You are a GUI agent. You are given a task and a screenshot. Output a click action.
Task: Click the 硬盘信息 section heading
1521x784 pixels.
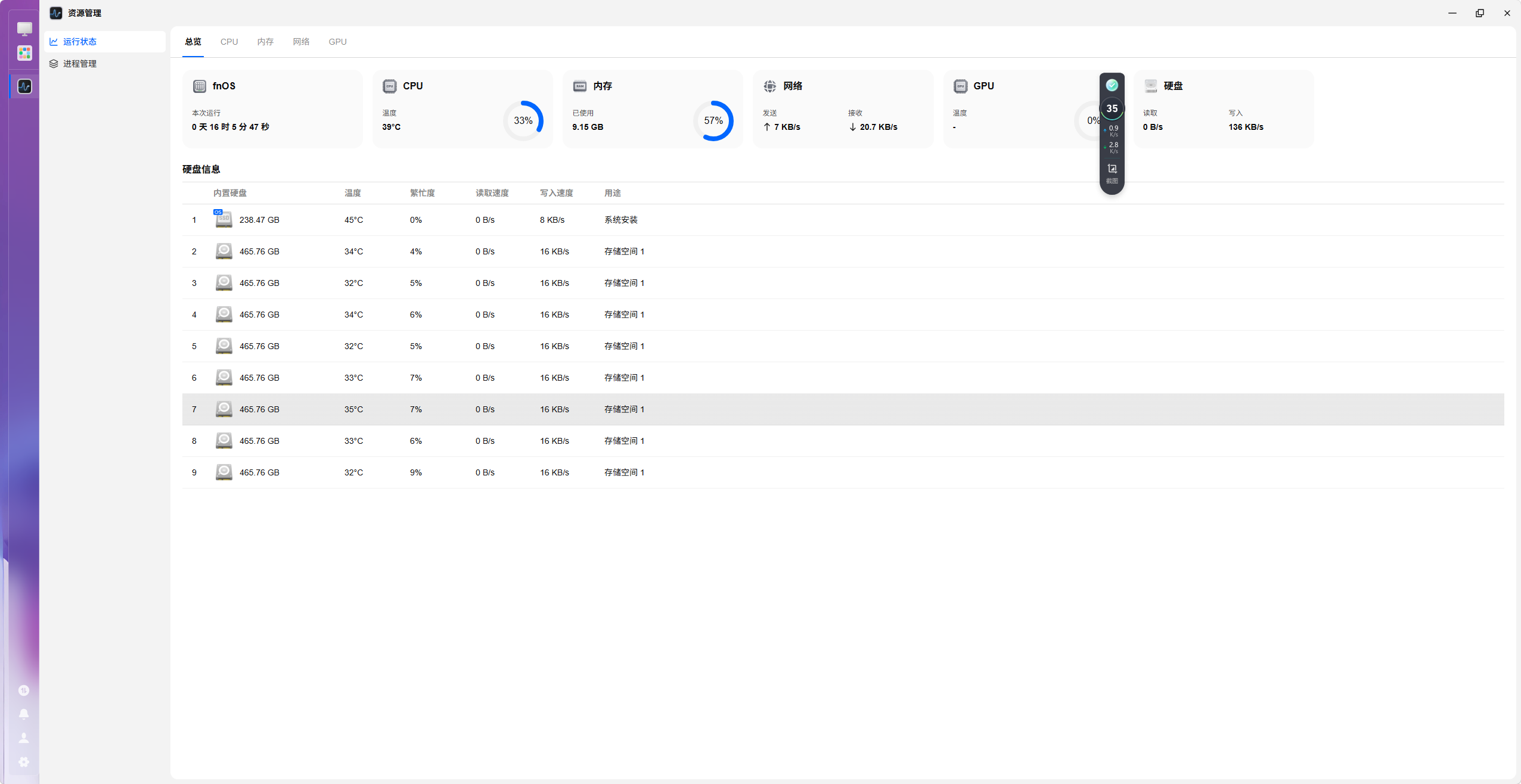[x=201, y=169]
